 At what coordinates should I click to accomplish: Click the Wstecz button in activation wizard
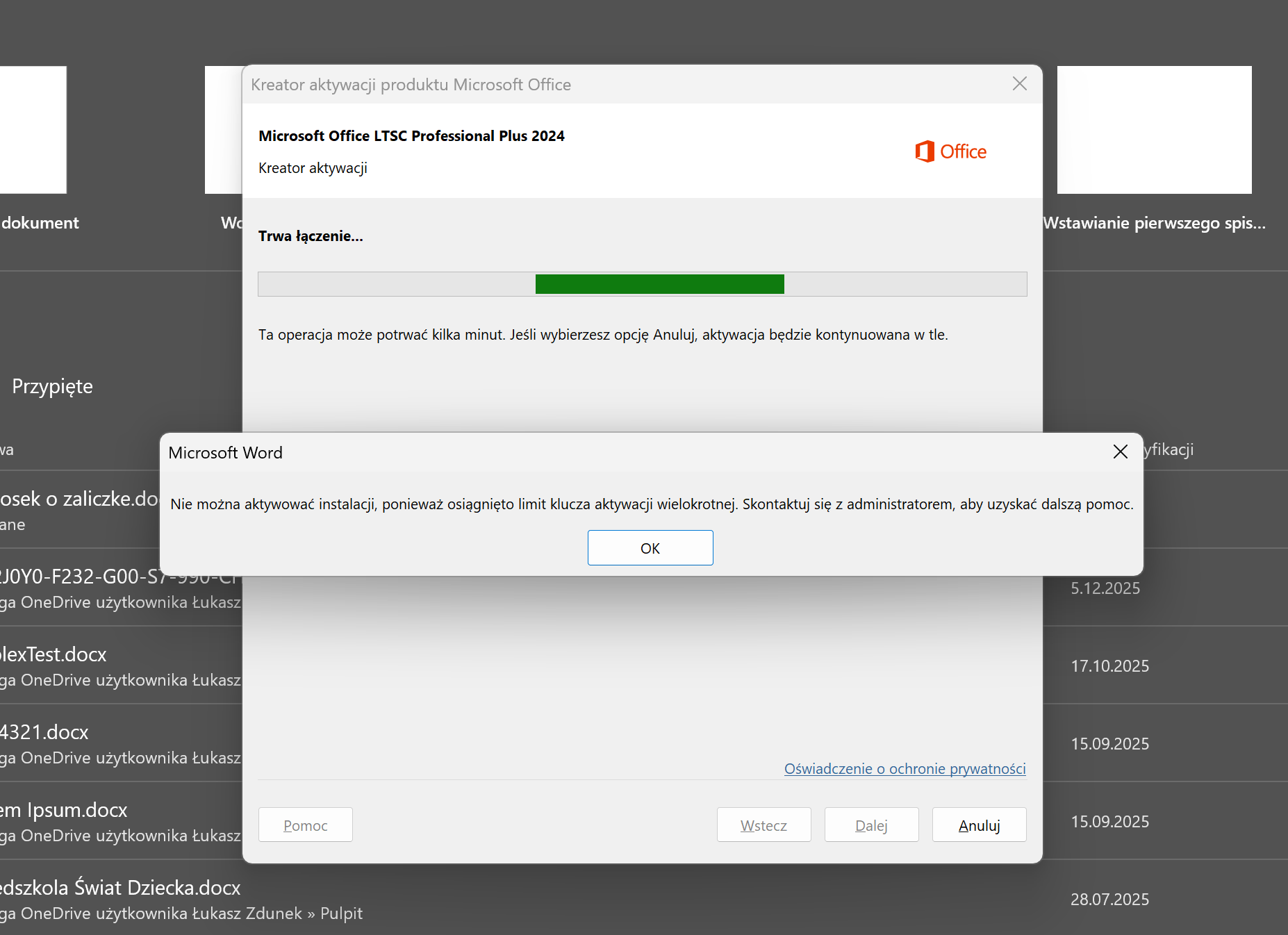[763, 825]
